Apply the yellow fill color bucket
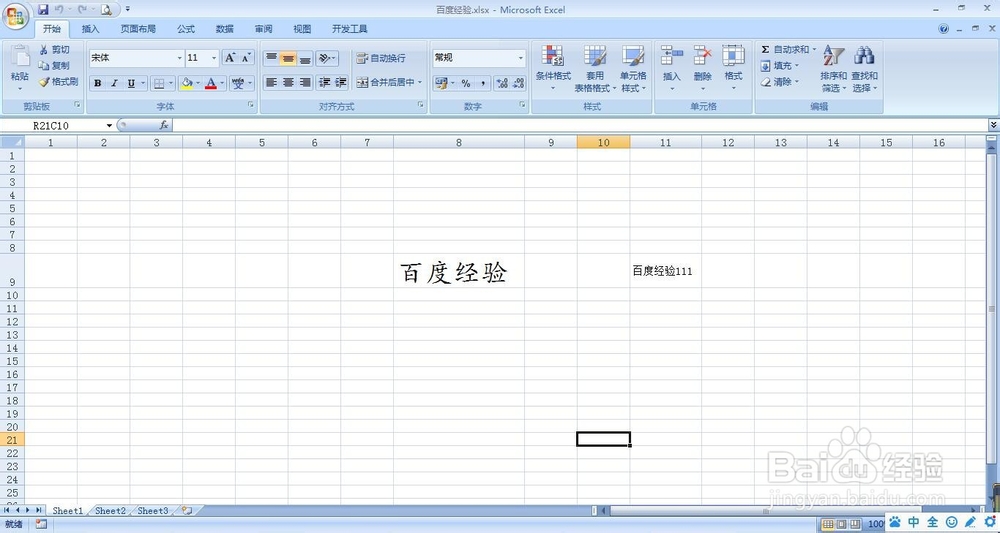The width and height of the screenshot is (1000, 533). [x=187, y=83]
